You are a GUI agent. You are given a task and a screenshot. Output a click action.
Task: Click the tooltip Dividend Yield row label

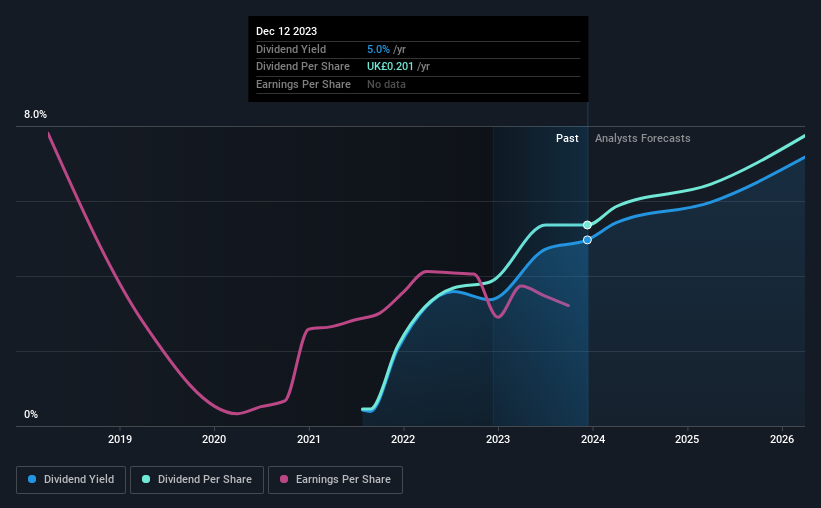[291, 49]
